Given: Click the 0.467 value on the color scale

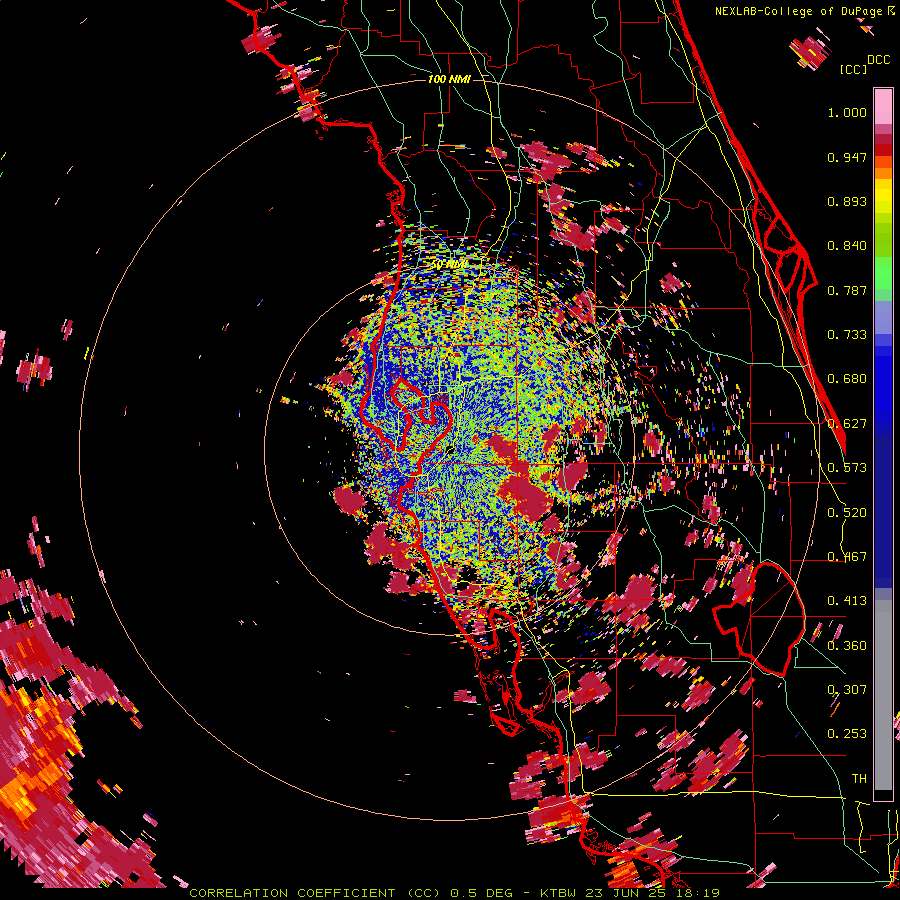Looking at the screenshot, I should click(x=847, y=557).
